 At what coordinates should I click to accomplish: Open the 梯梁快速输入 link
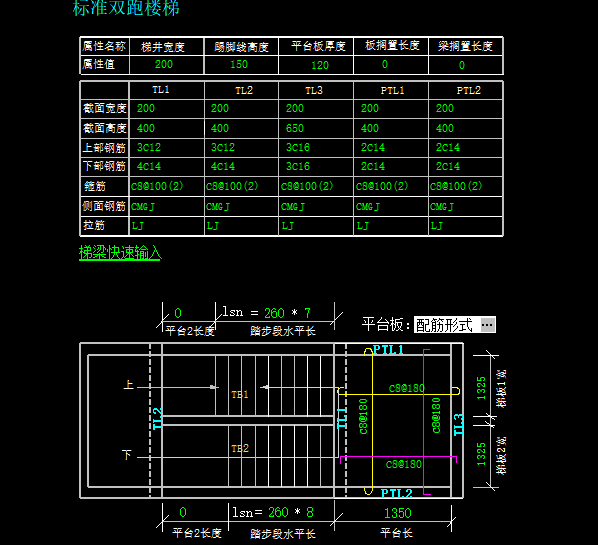(x=120, y=252)
